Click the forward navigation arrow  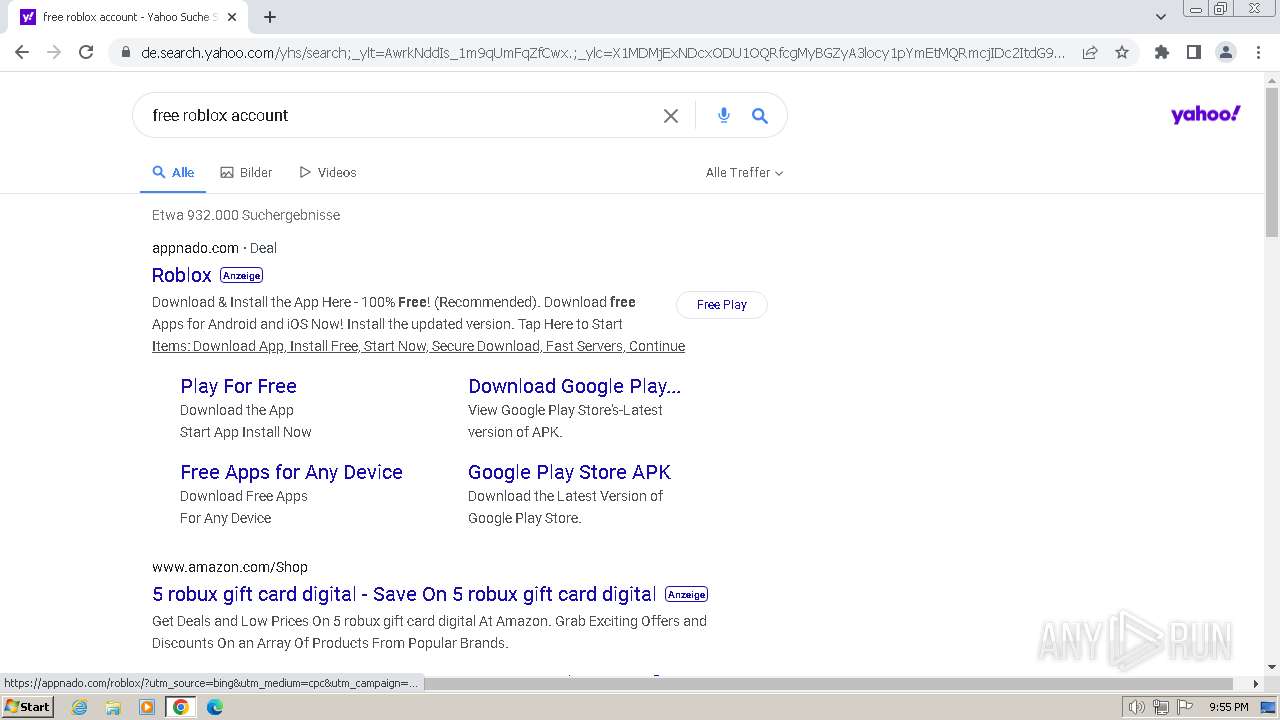pos(54,52)
